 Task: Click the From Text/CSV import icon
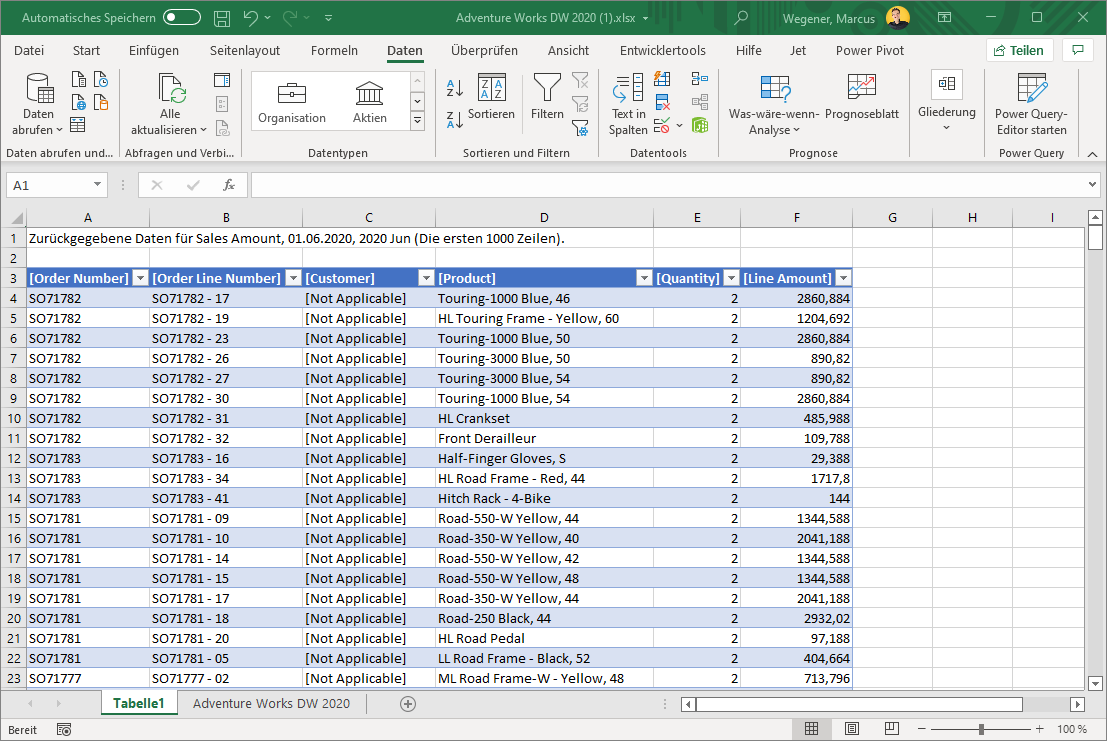pyautogui.click(x=78, y=79)
